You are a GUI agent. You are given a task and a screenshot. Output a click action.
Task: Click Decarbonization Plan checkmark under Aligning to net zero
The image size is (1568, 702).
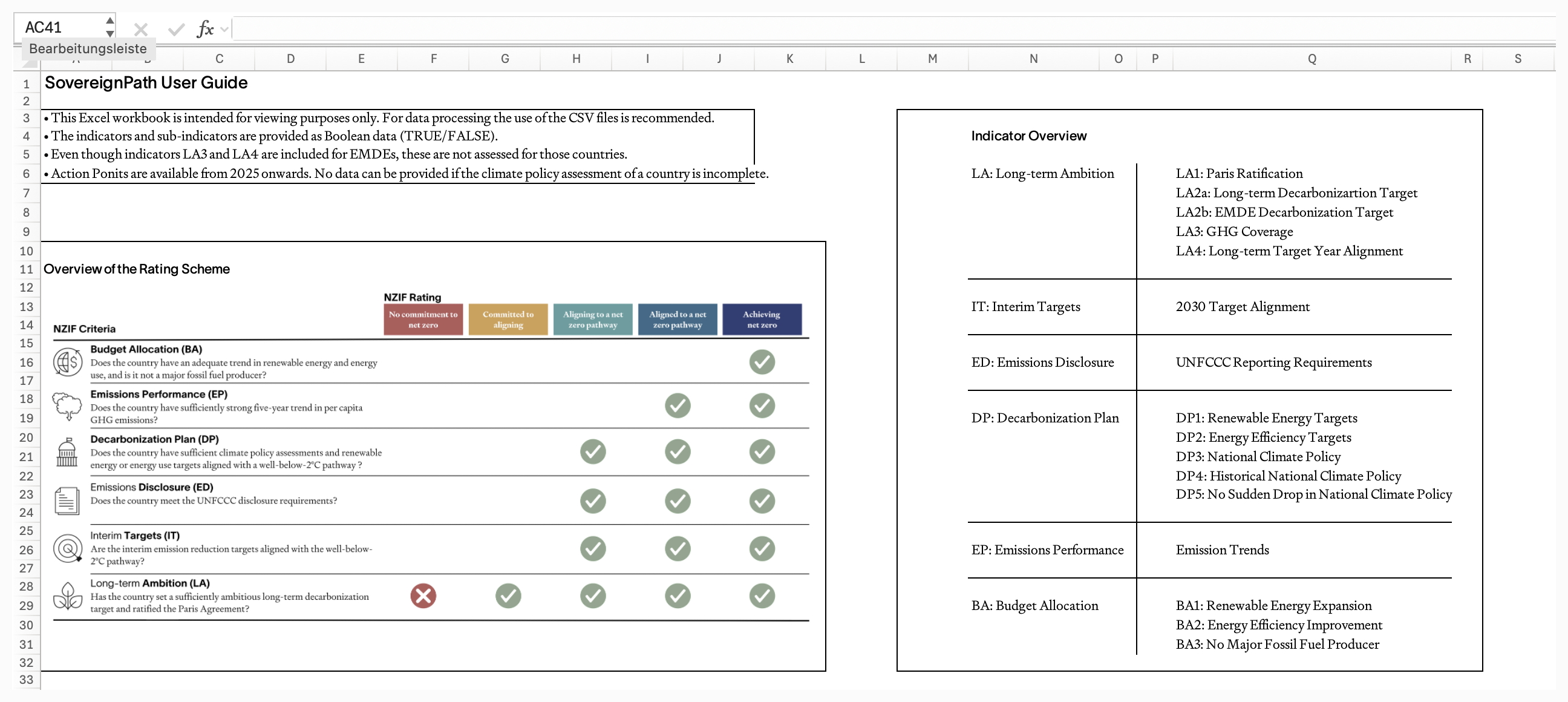[x=593, y=452]
